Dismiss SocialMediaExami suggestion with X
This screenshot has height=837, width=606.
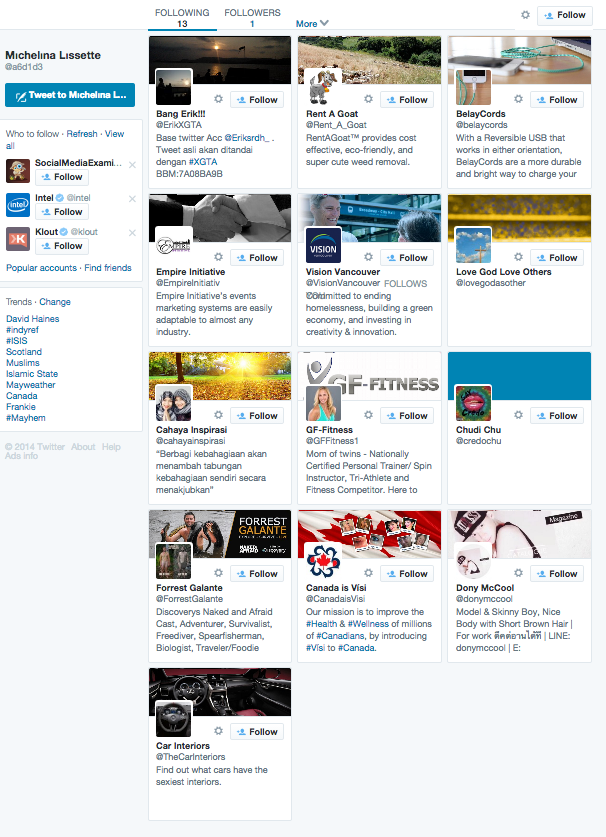pos(132,165)
